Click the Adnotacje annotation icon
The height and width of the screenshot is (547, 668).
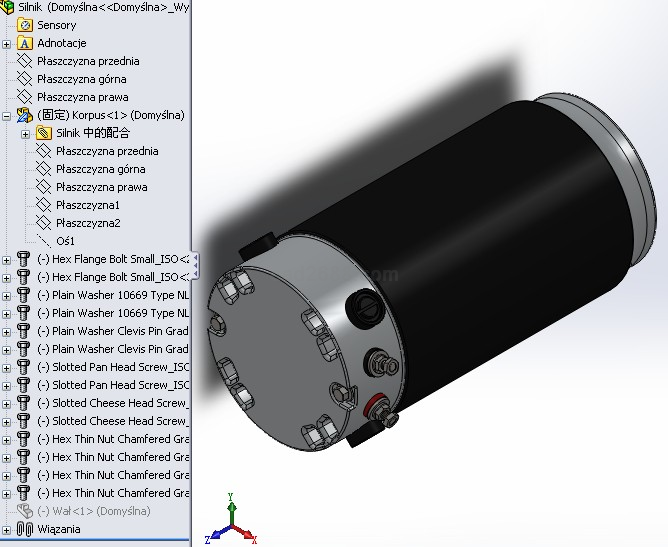[25, 43]
